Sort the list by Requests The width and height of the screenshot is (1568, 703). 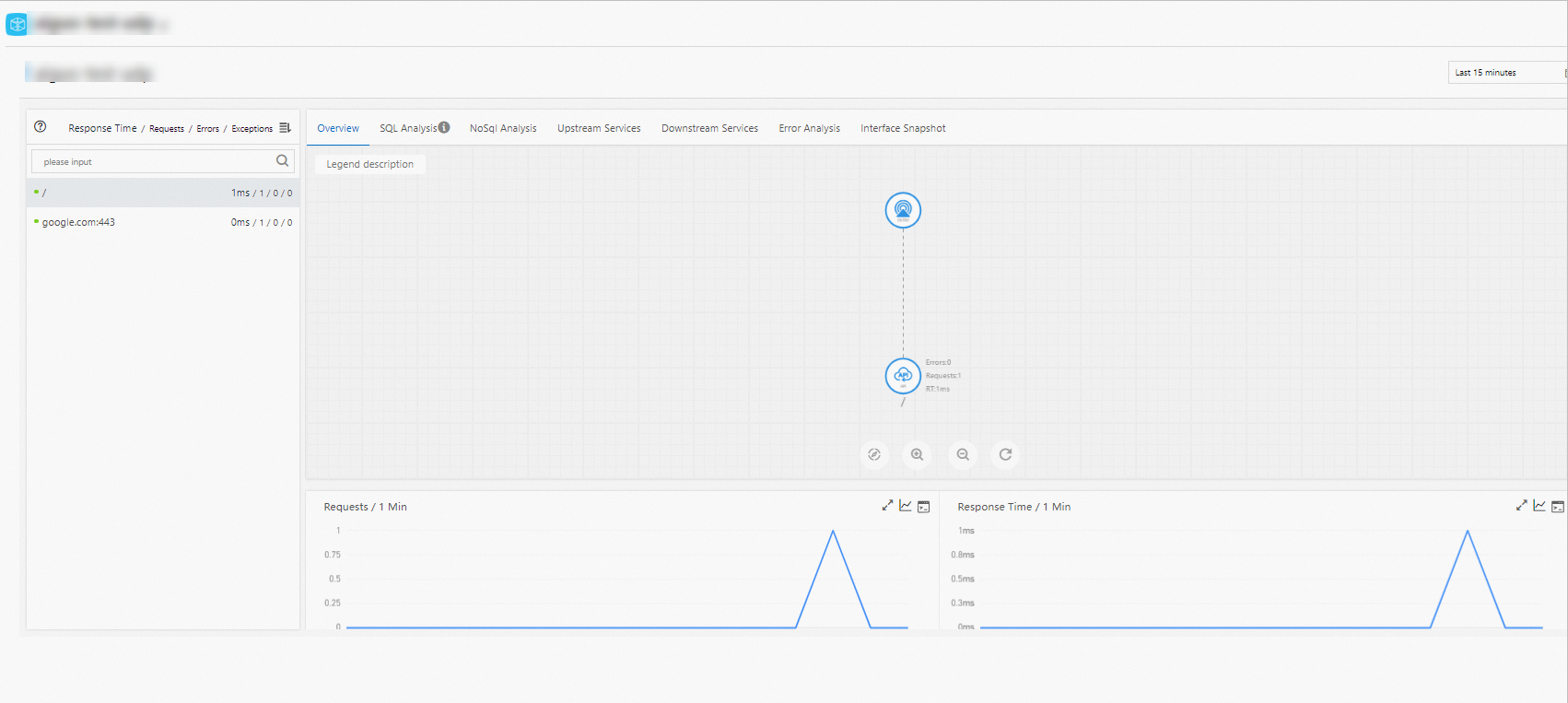[x=167, y=129]
